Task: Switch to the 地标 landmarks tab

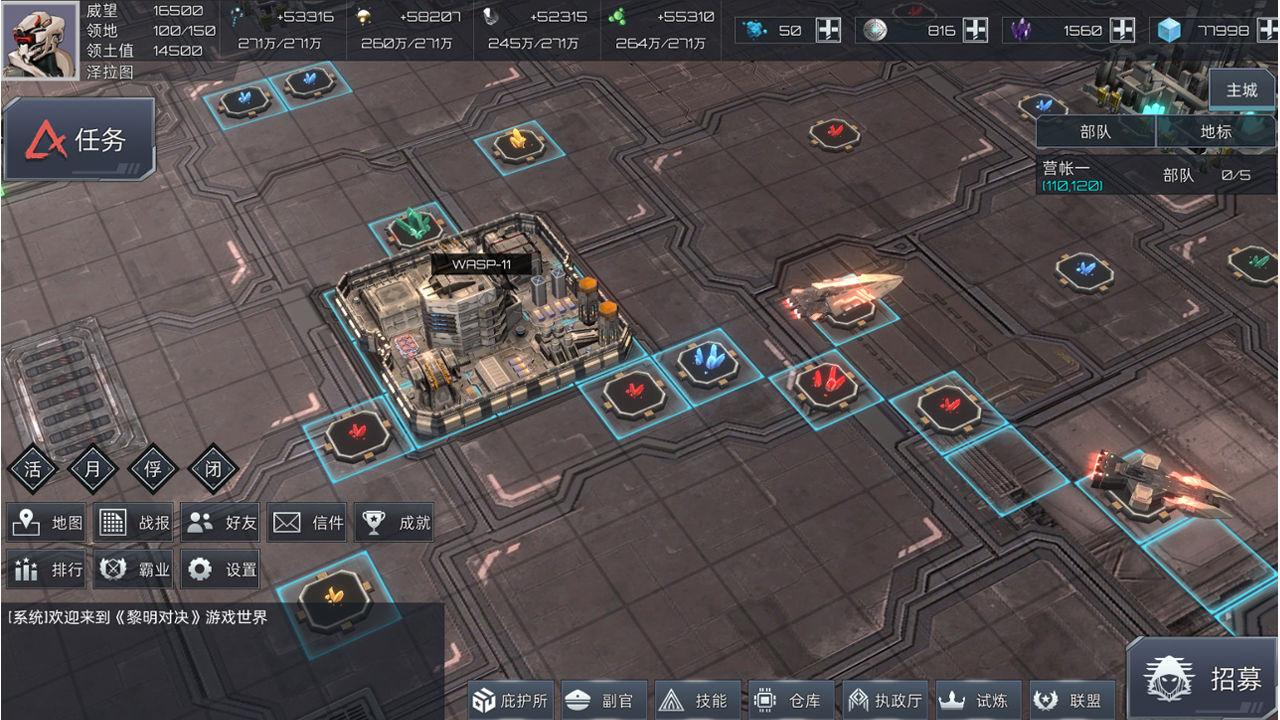Action: coord(1216,131)
